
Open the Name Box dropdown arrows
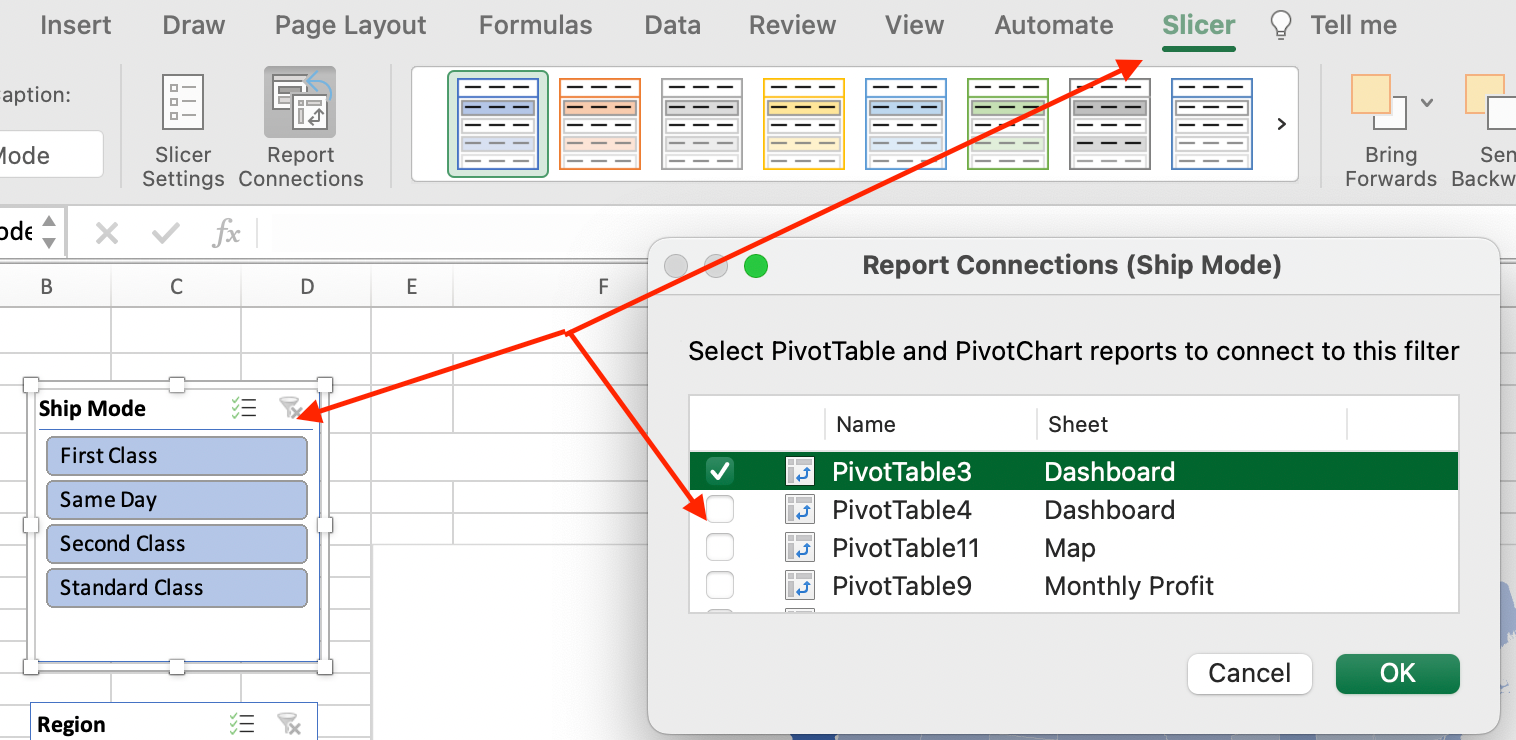click(x=48, y=234)
